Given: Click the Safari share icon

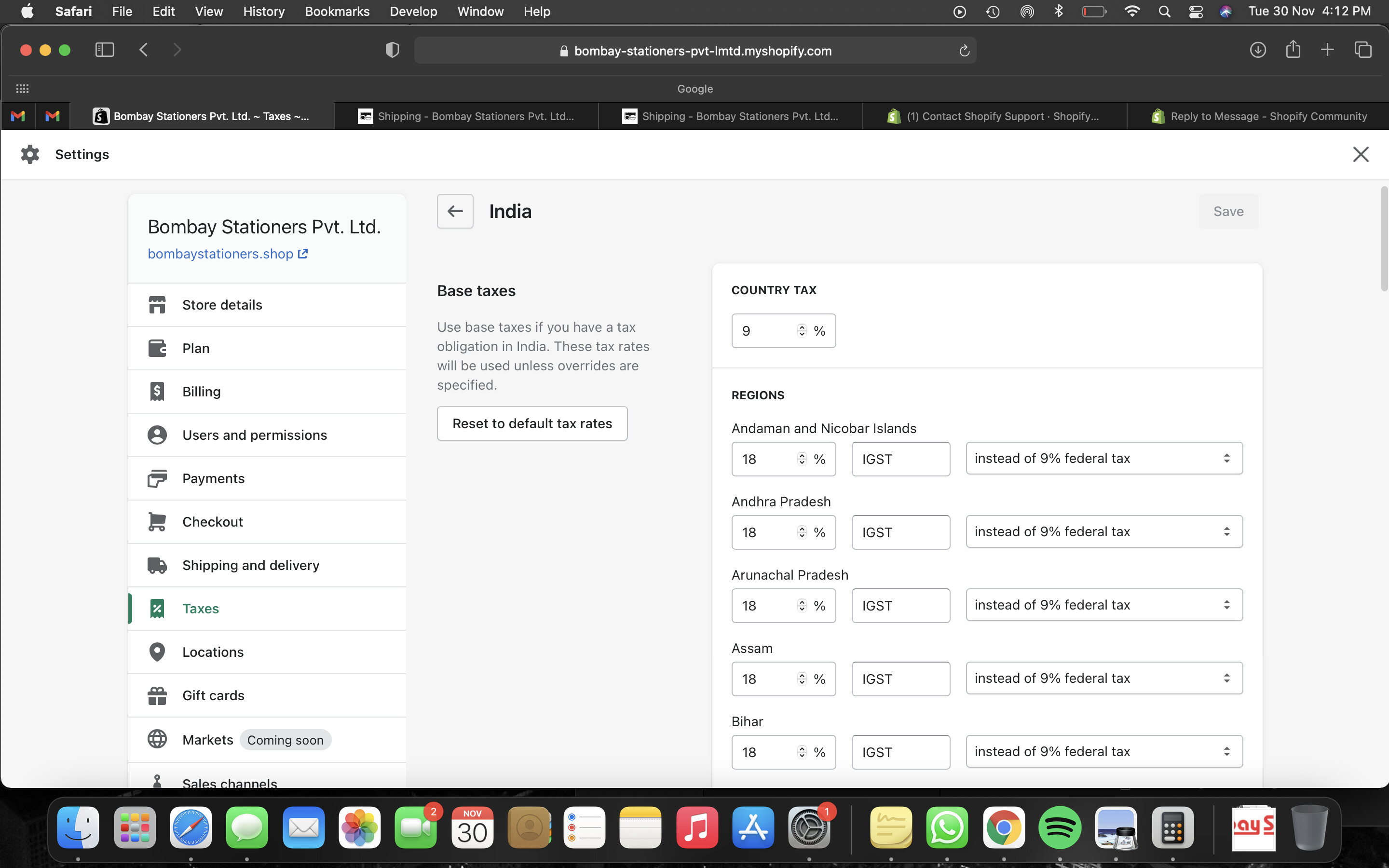Looking at the screenshot, I should (x=1293, y=50).
